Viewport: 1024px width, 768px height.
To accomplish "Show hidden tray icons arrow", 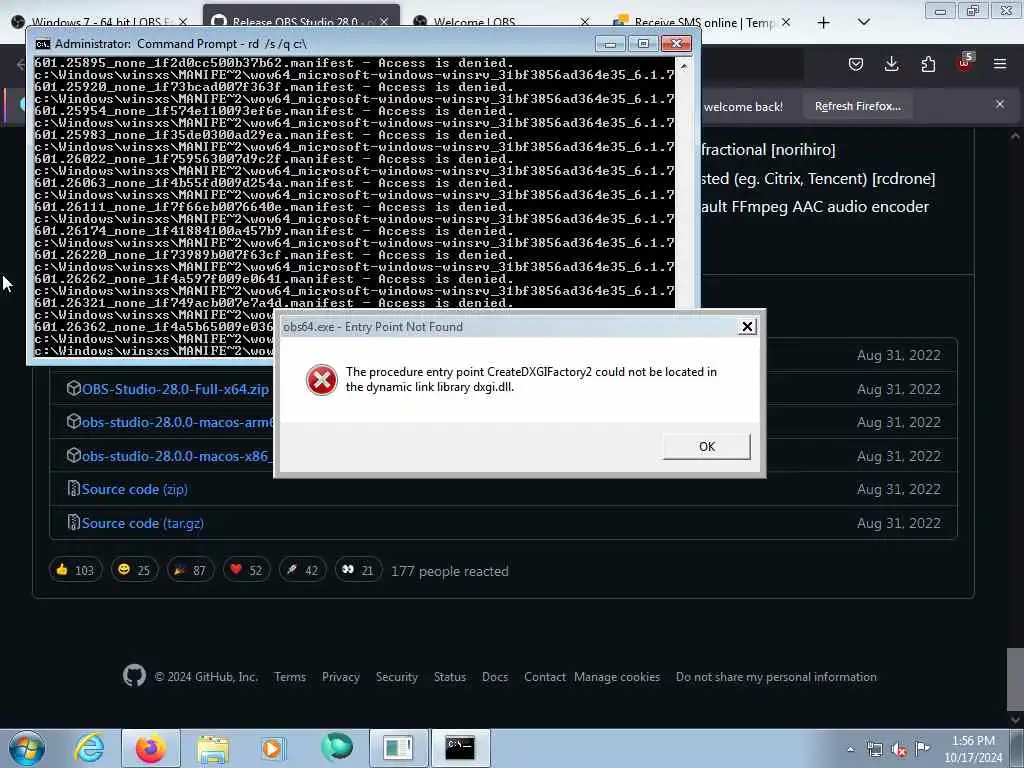I will [850, 749].
